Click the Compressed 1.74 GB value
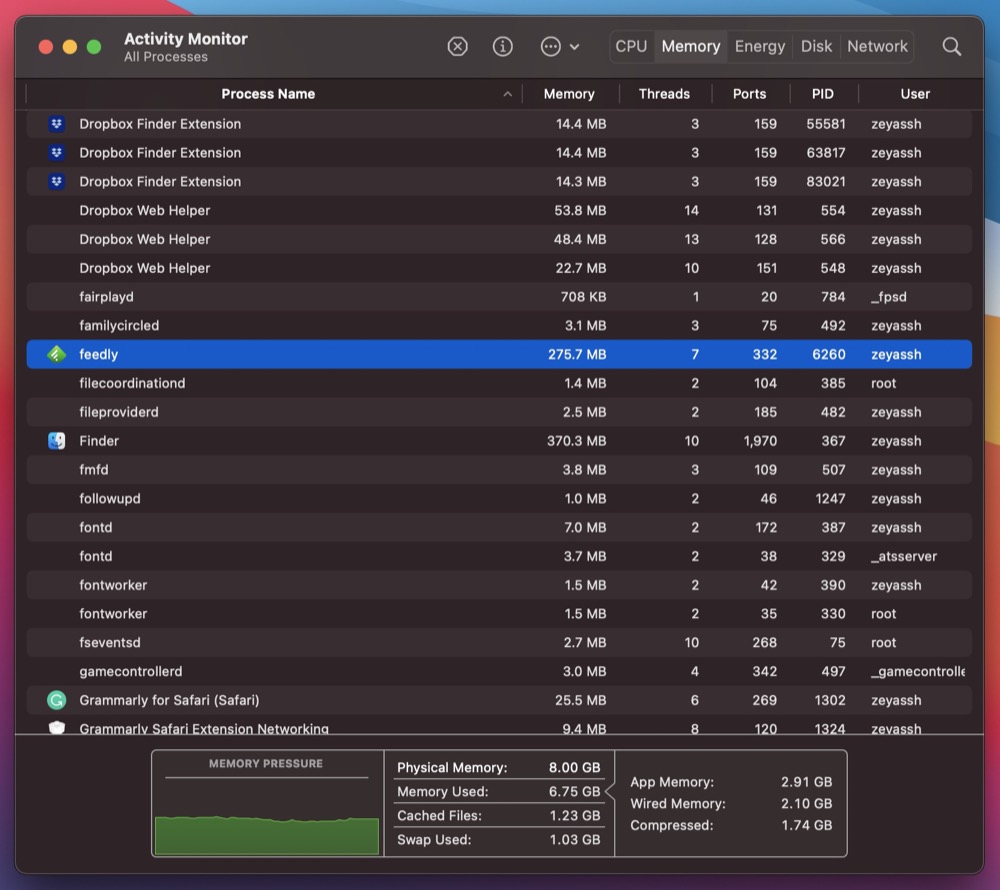Image resolution: width=1000 pixels, height=890 pixels. coord(806,825)
